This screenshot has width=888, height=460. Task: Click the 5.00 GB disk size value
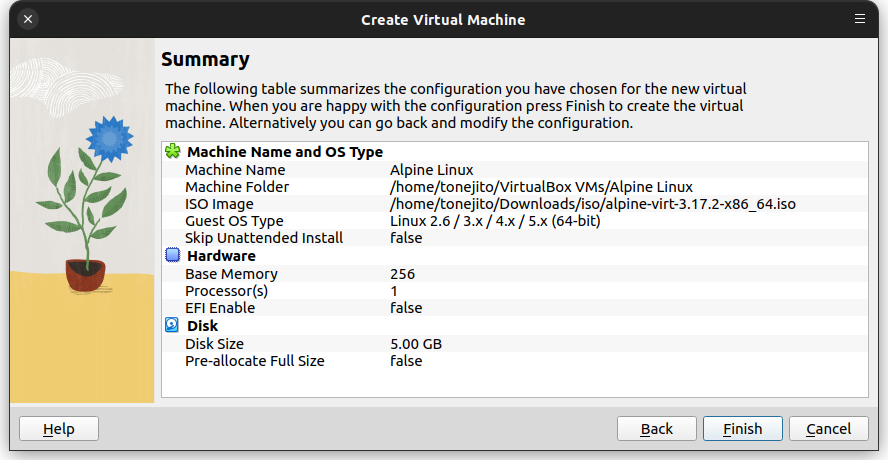pyautogui.click(x=416, y=344)
